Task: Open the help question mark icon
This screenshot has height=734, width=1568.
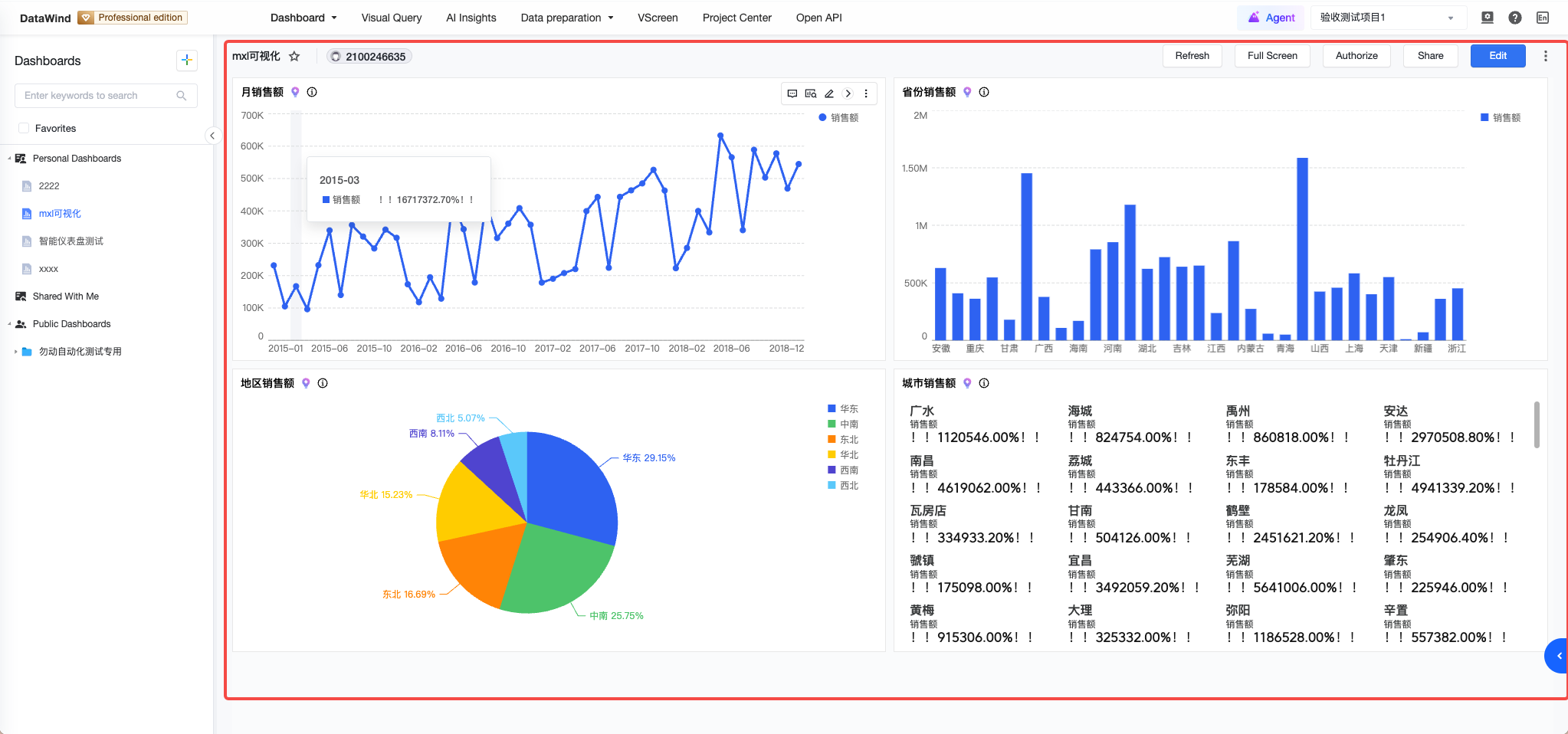Action: [x=1515, y=18]
